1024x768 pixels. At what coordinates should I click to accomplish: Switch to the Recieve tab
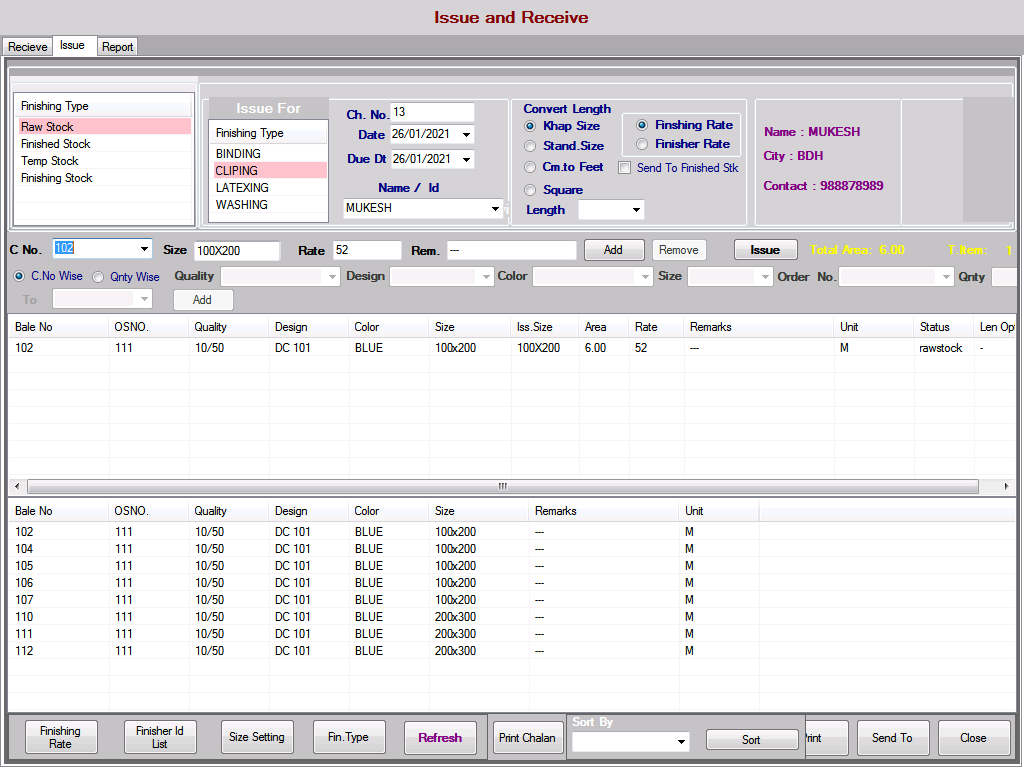27,47
